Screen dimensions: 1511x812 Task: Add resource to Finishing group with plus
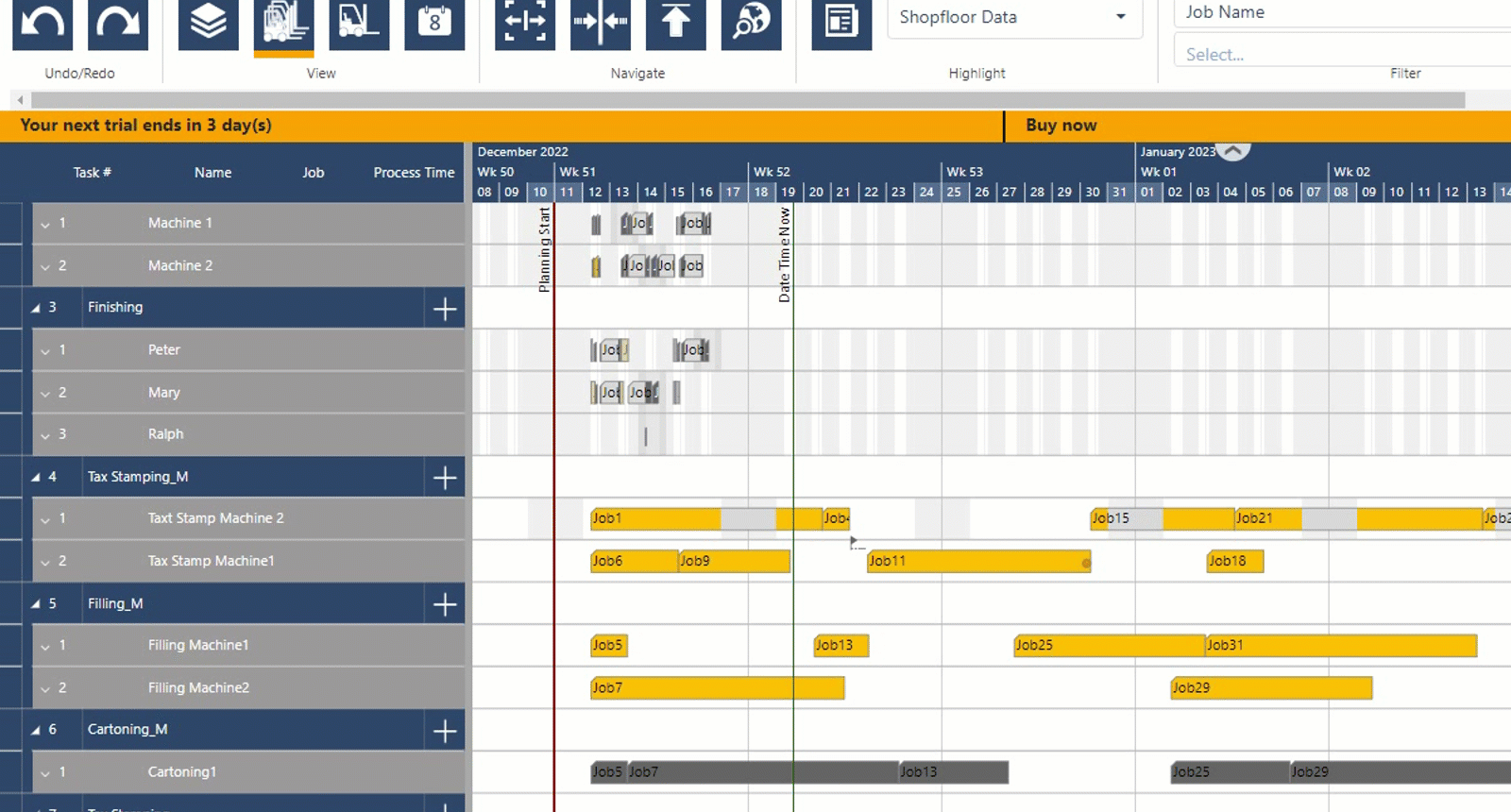[445, 308]
